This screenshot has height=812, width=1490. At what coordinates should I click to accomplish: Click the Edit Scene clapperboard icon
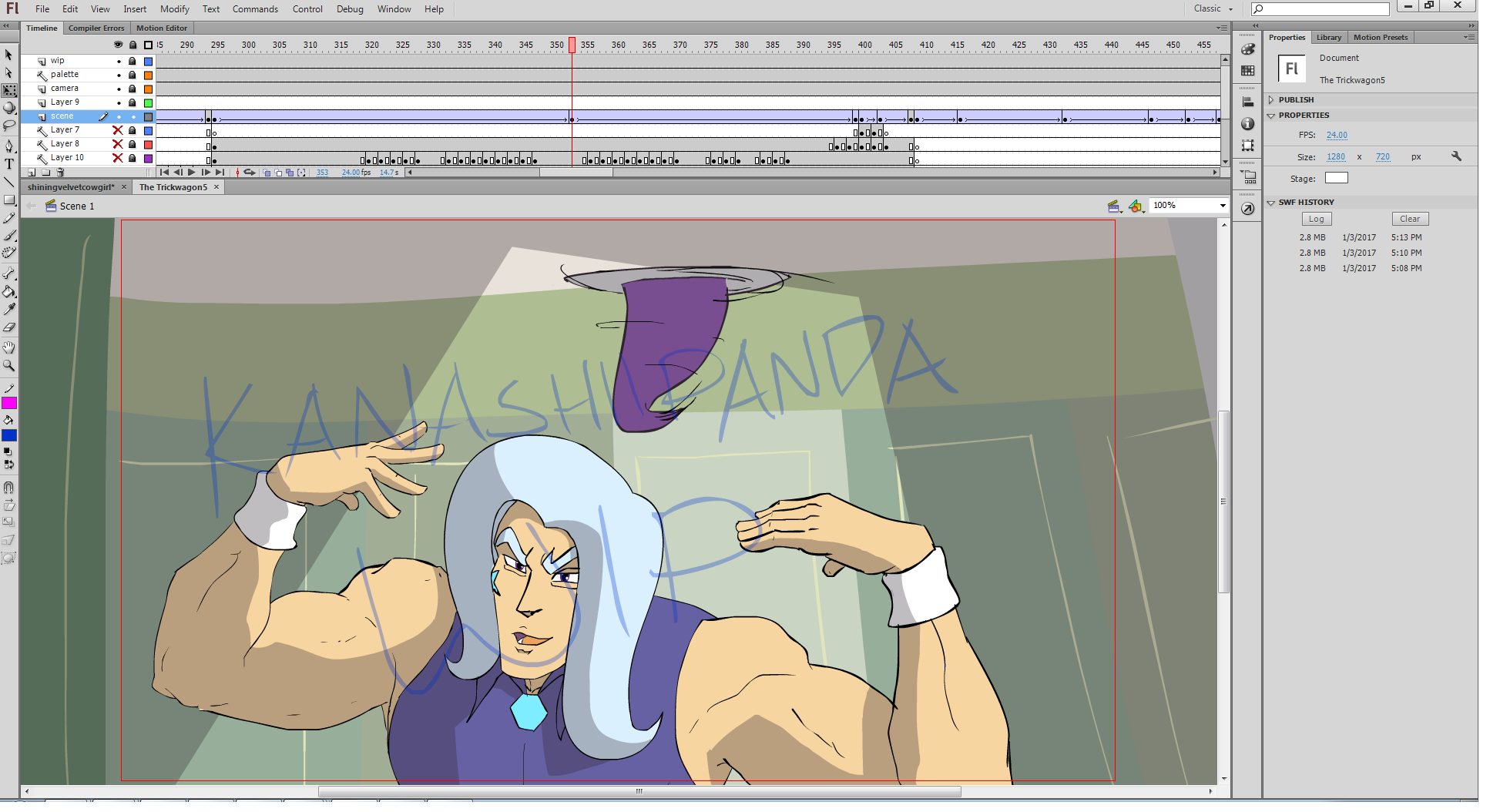click(1113, 206)
